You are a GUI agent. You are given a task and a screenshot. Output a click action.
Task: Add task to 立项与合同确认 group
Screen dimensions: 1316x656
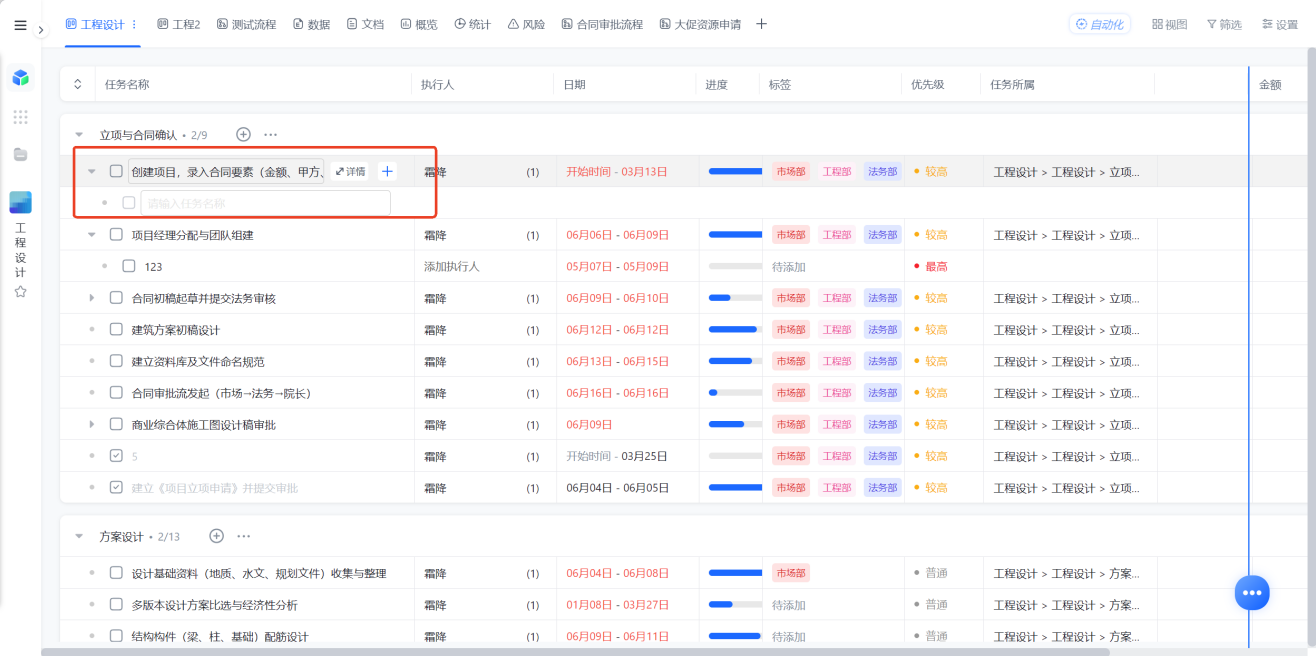243,134
